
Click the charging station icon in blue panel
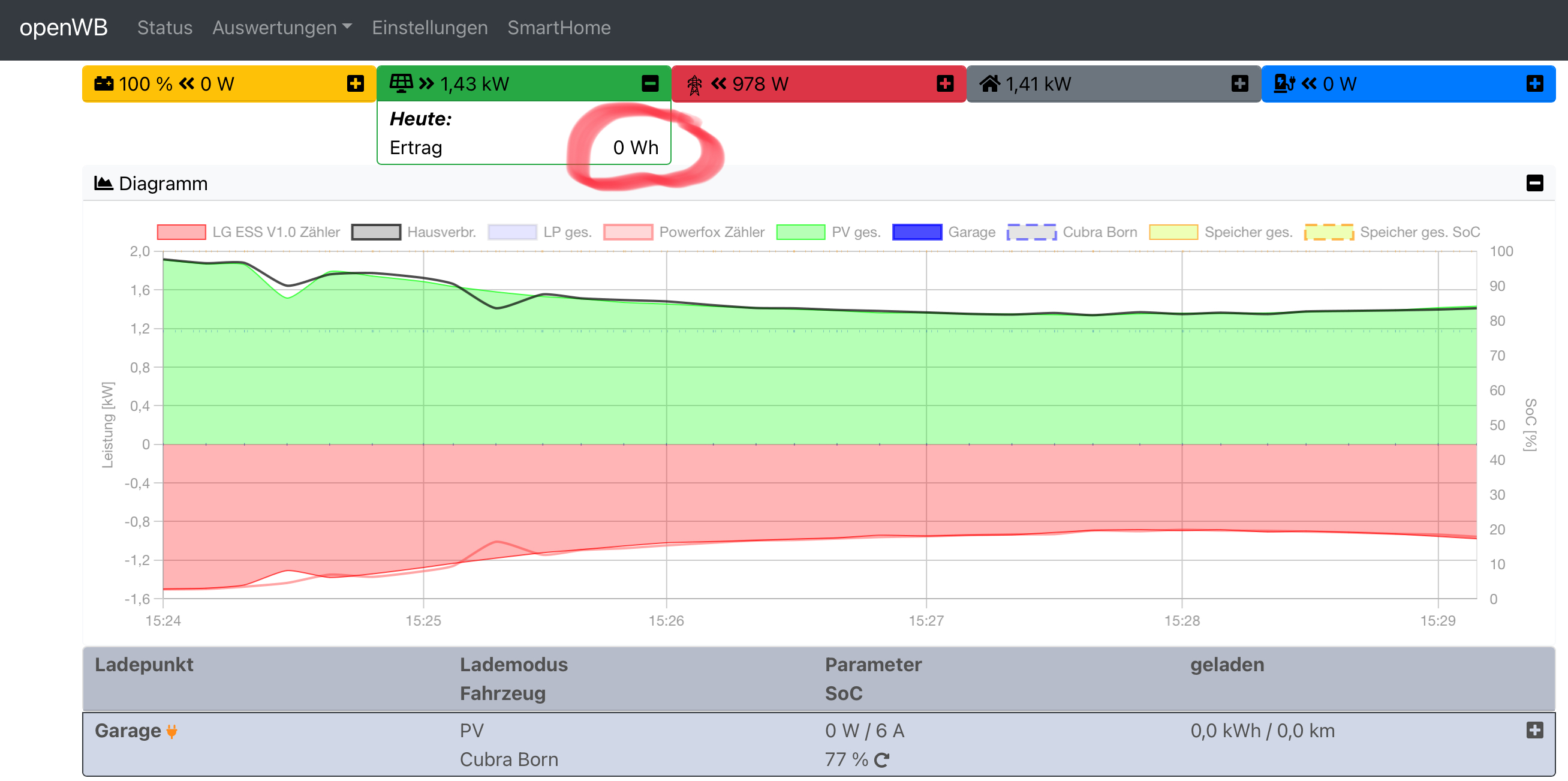(x=1284, y=83)
